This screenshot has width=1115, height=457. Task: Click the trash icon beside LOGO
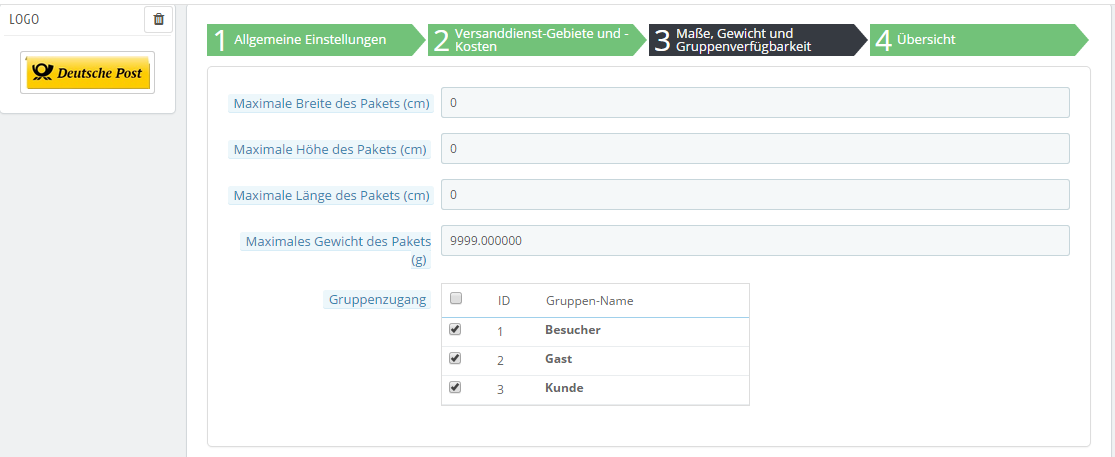click(158, 19)
